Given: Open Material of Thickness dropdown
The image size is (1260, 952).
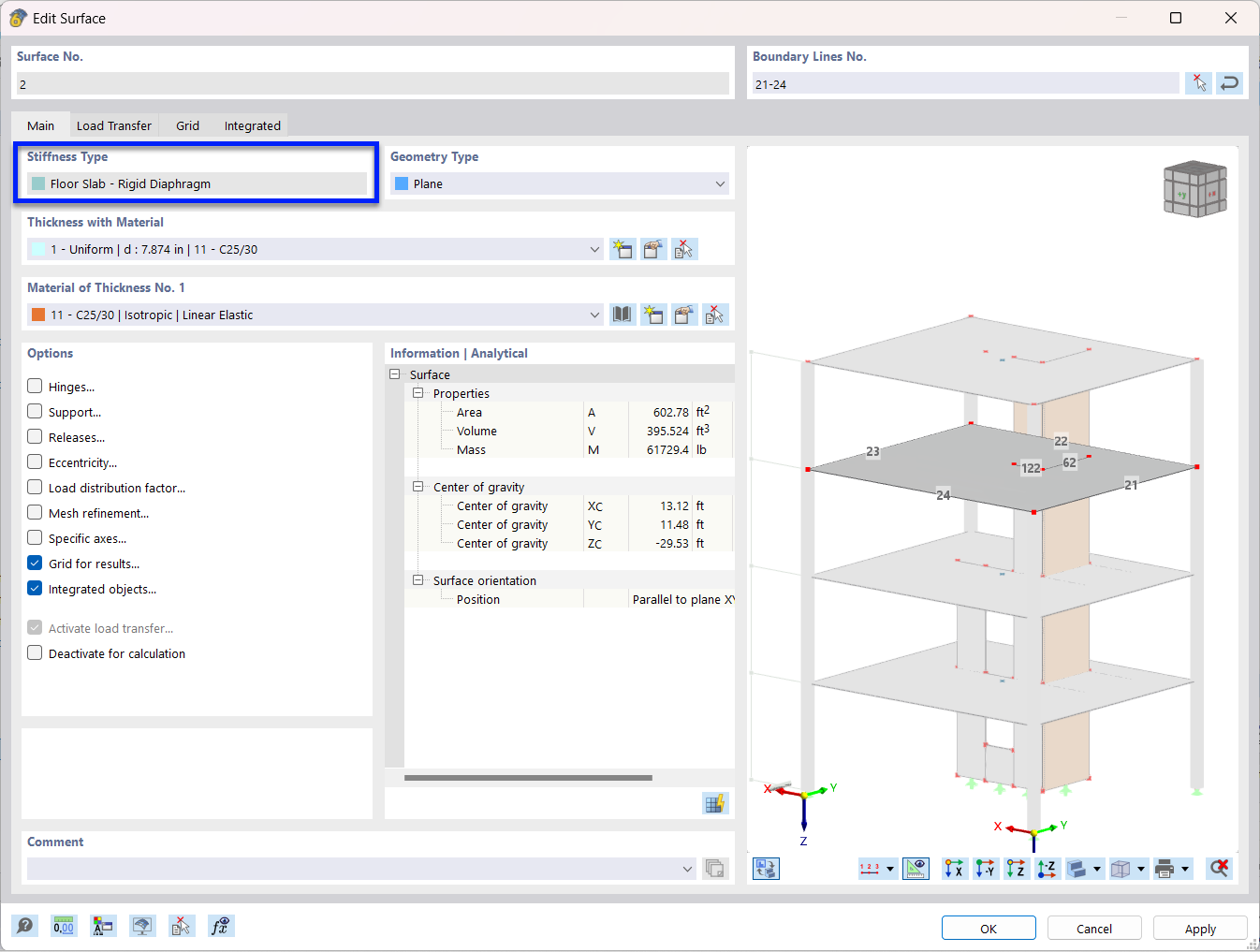Looking at the screenshot, I should click(315, 315).
